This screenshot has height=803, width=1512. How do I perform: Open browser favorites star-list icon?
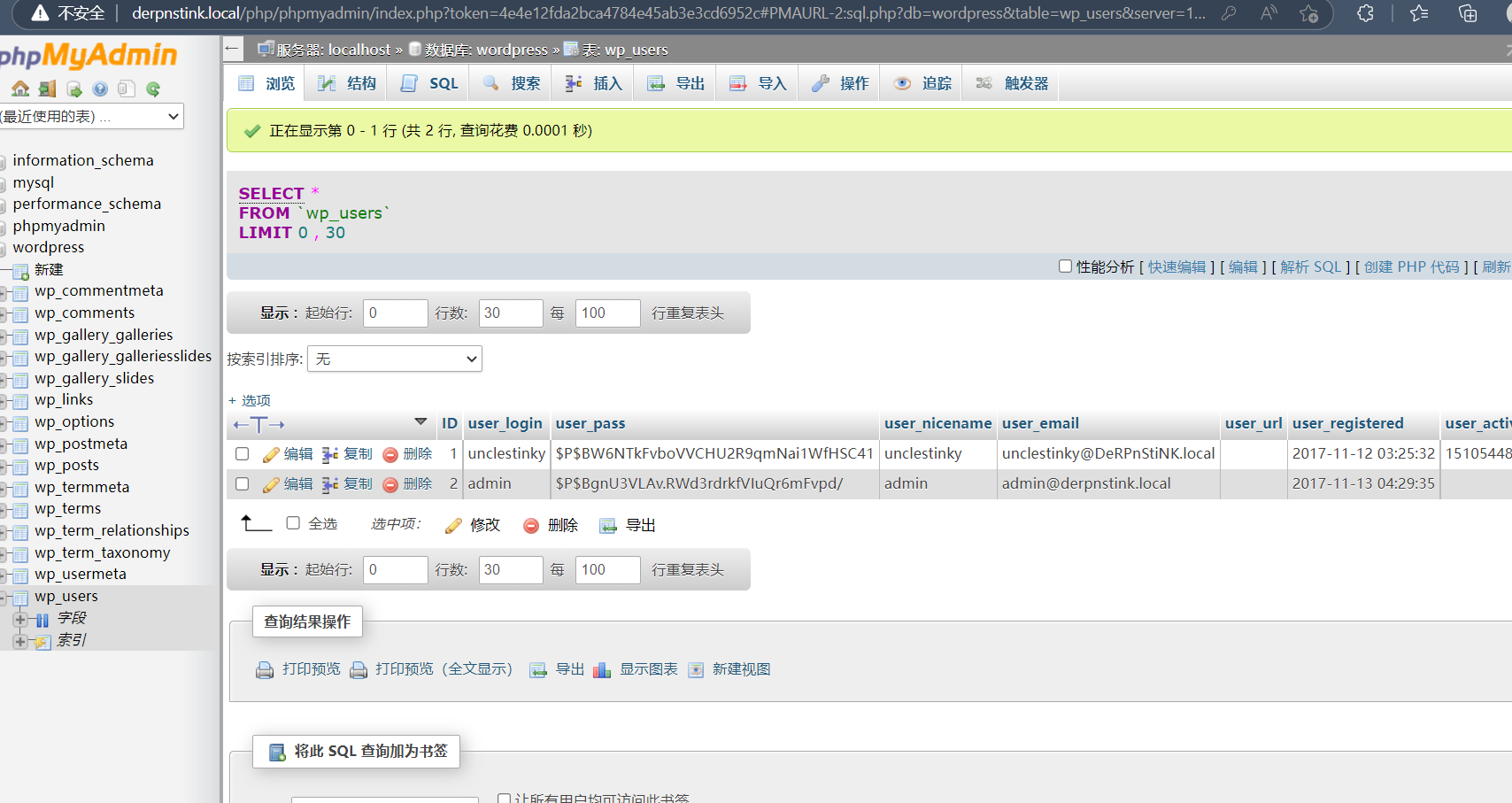coord(1419,13)
